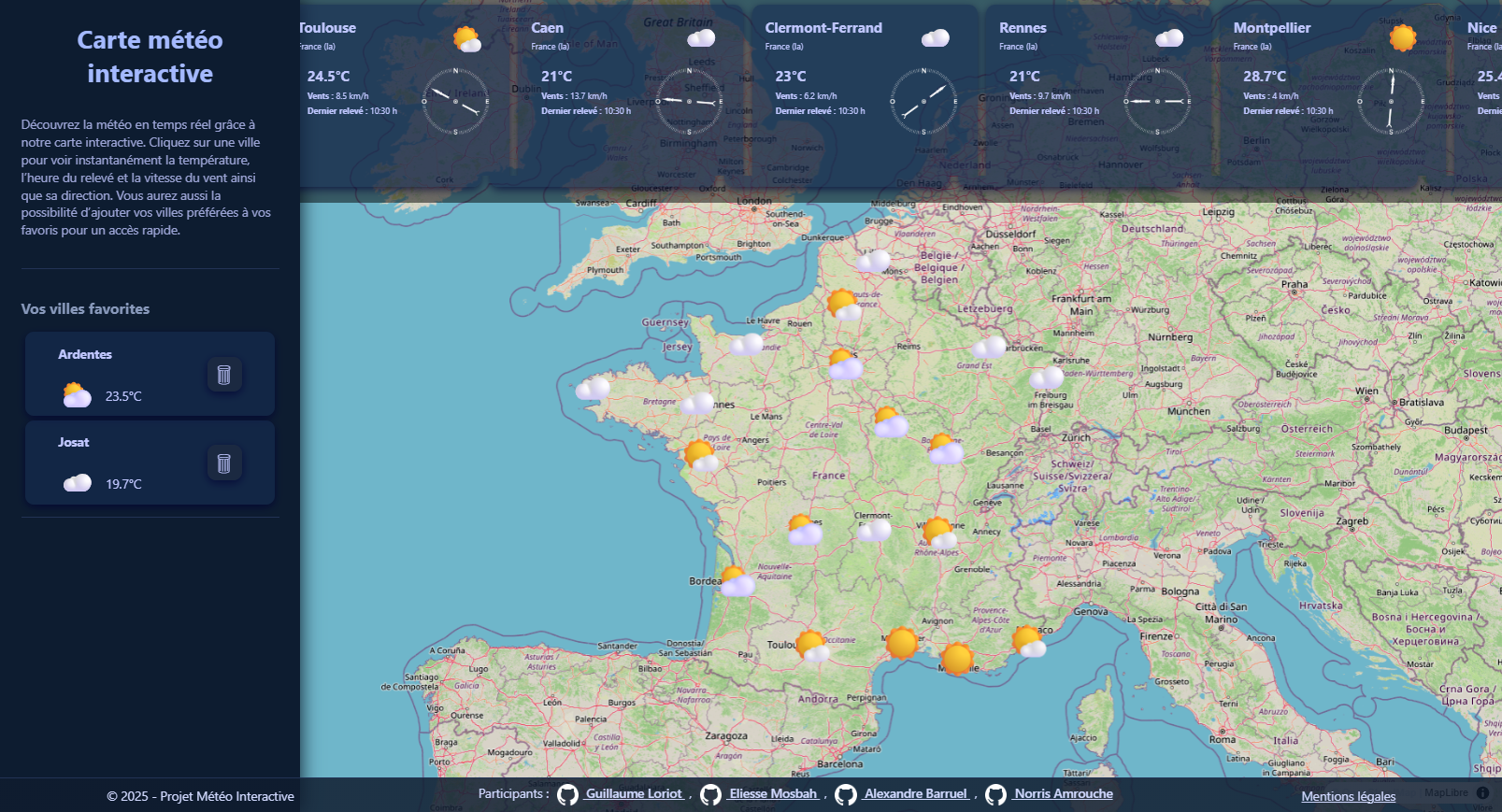Select the cloud marker near Rennes label
The width and height of the screenshot is (1502, 812).
click(x=697, y=404)
